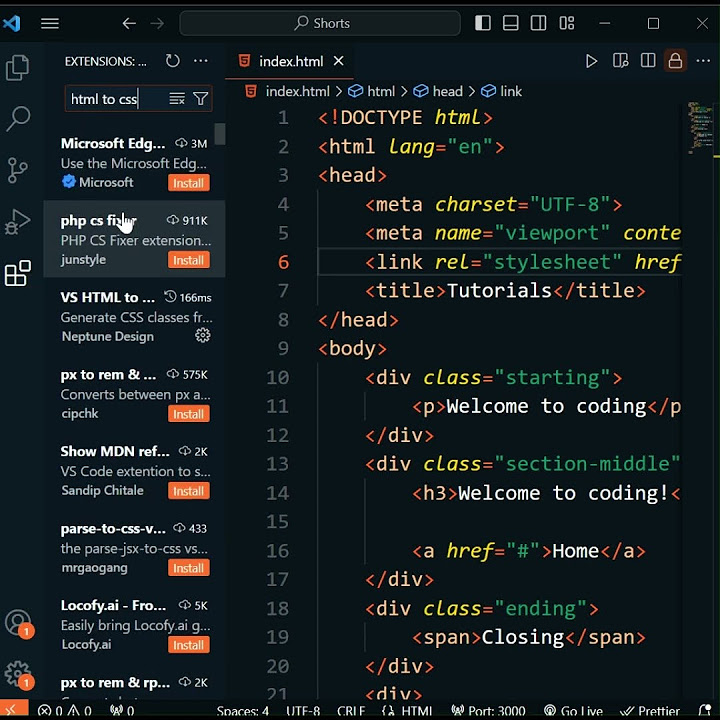Click the extensions list scrollbar
720x720 pixels.
click(x=220, y=134)
